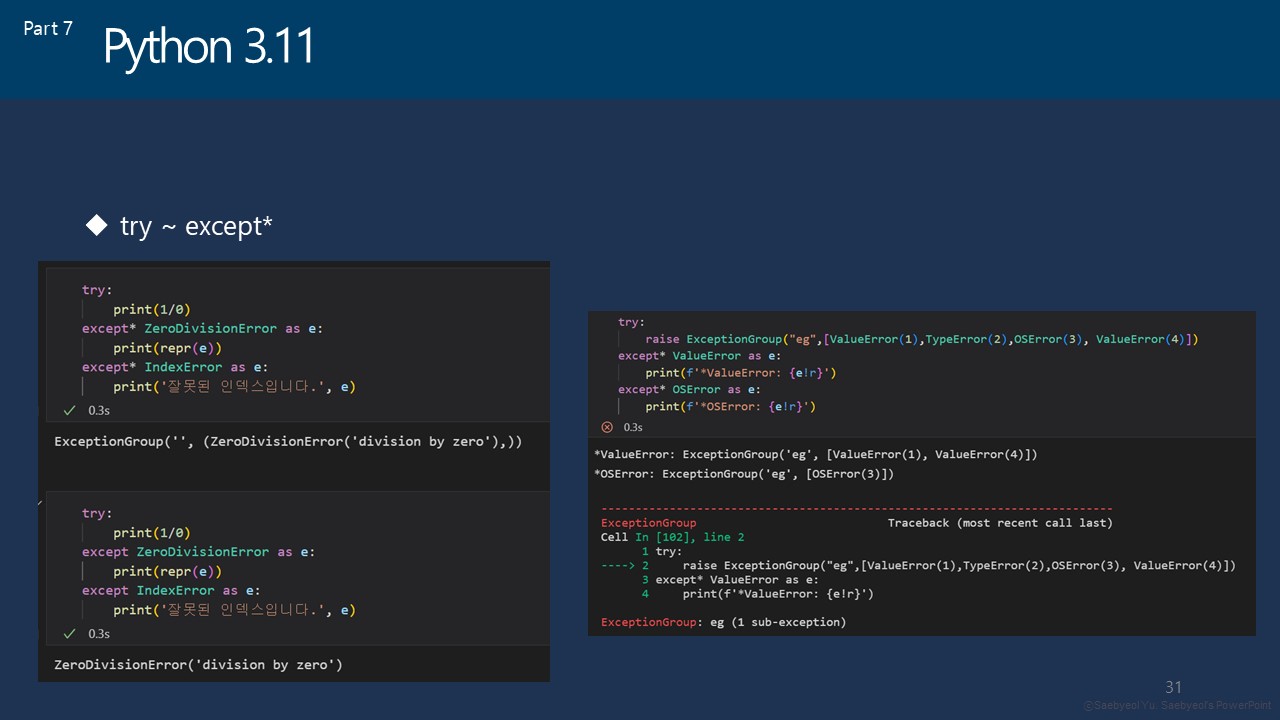This screenshot has height=720, width=1280.
Task: Click the slide title Python 3.11
Action: click(209, 47)
